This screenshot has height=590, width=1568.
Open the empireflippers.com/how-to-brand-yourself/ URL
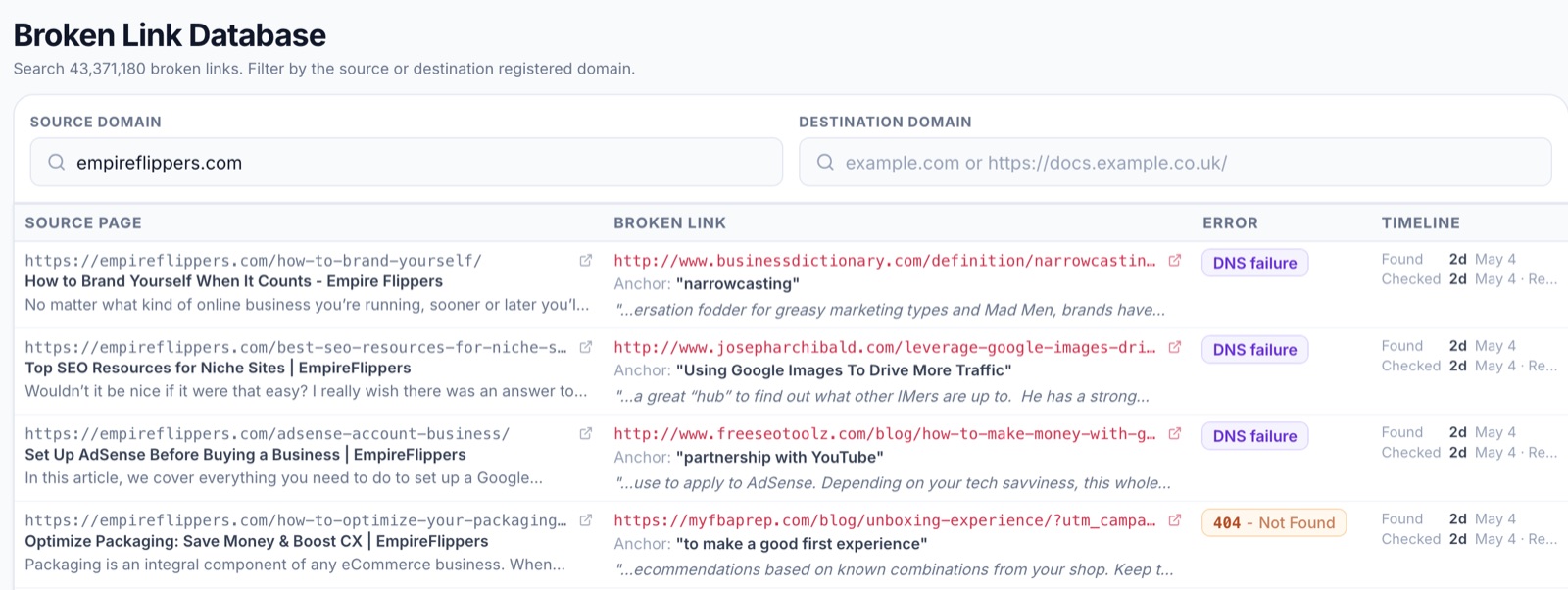[253, 261]
